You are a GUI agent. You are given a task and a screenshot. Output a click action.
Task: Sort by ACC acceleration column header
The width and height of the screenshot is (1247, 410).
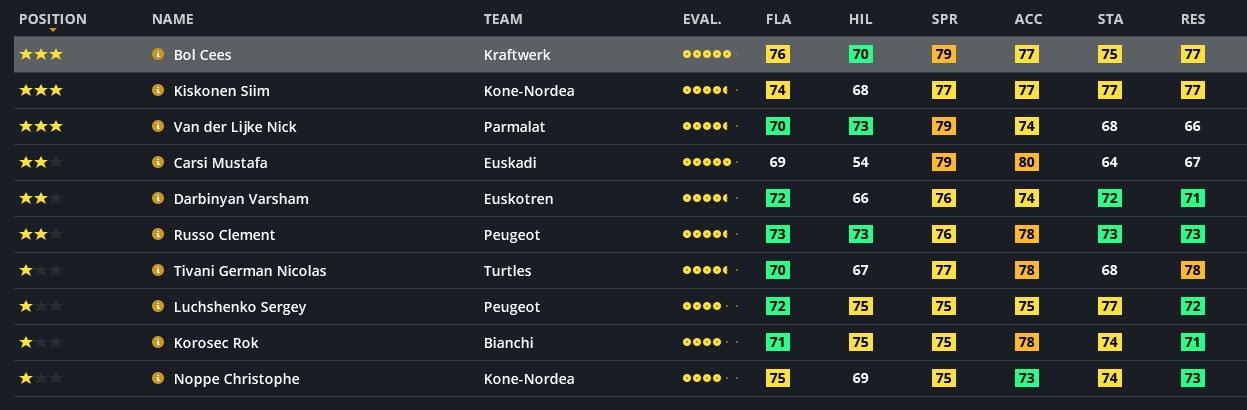(1028, 19)
